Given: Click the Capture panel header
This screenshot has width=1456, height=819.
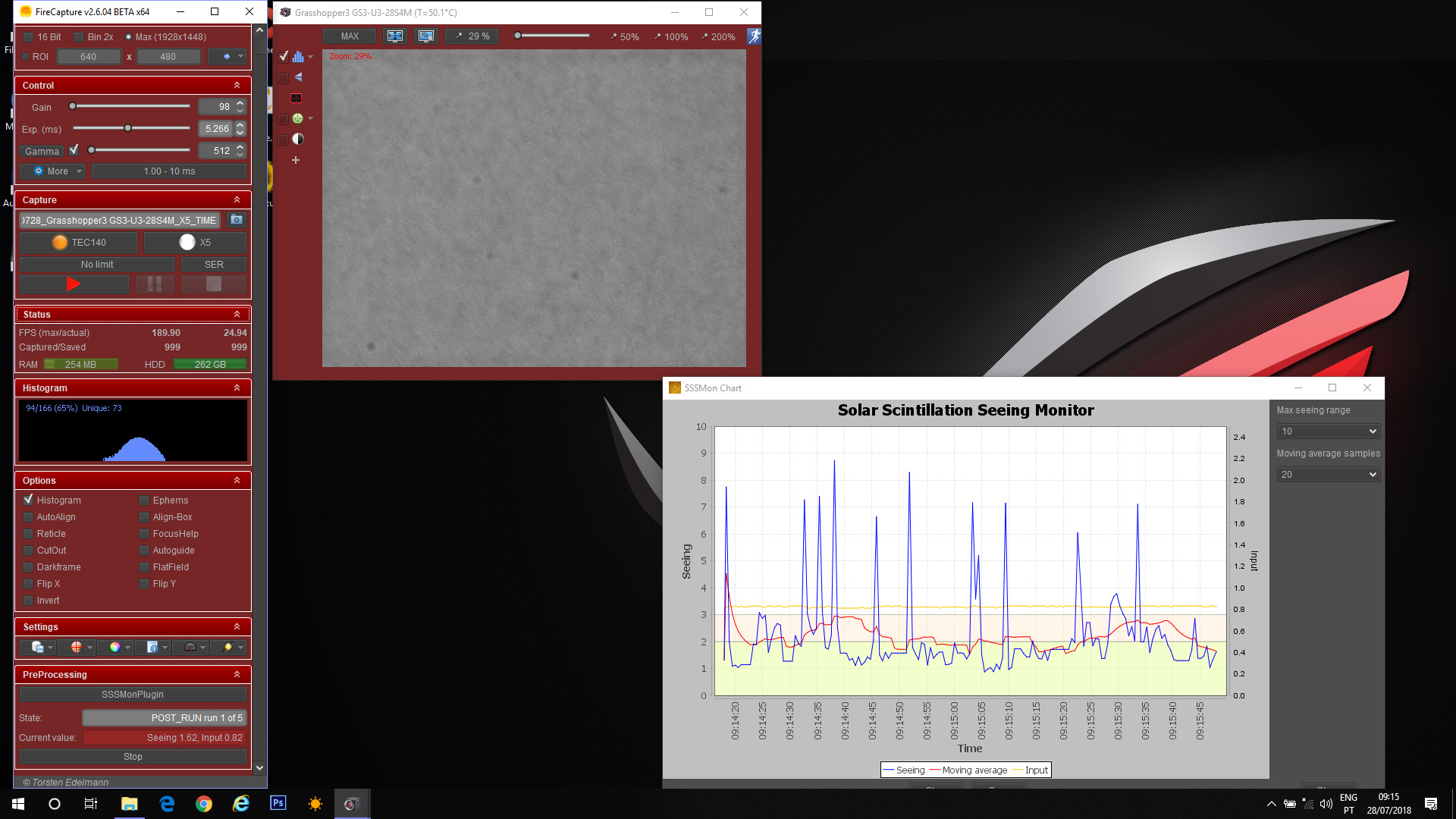Looking at the screenshot, I should click(133, 200).
